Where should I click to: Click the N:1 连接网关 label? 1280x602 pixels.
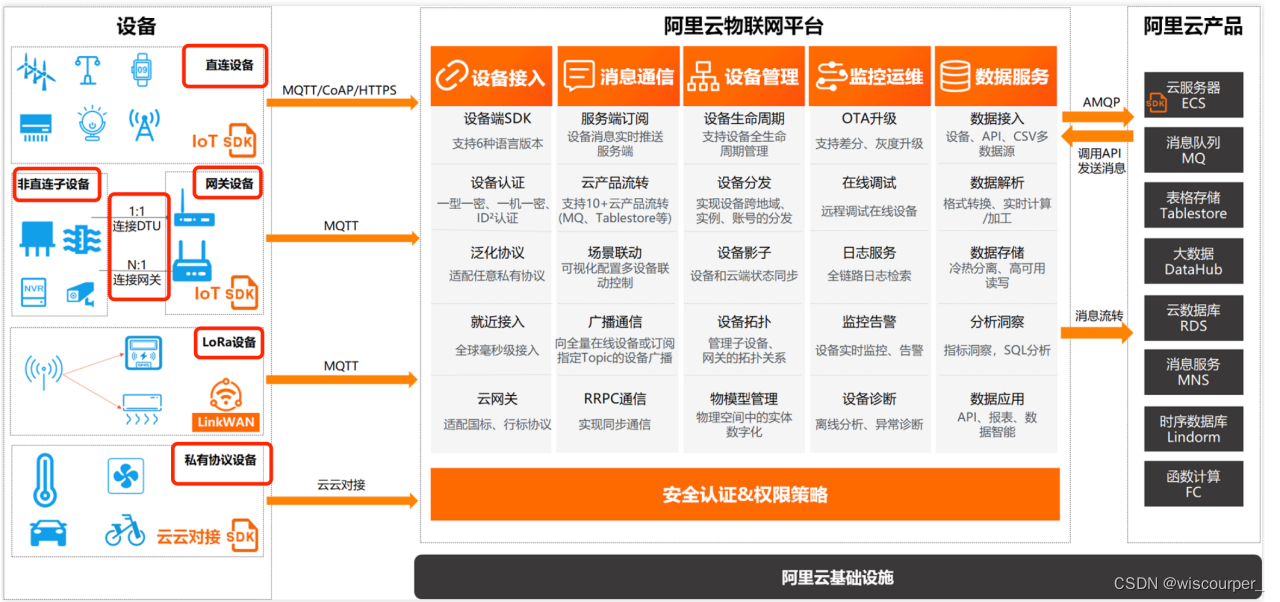point(137,272)
